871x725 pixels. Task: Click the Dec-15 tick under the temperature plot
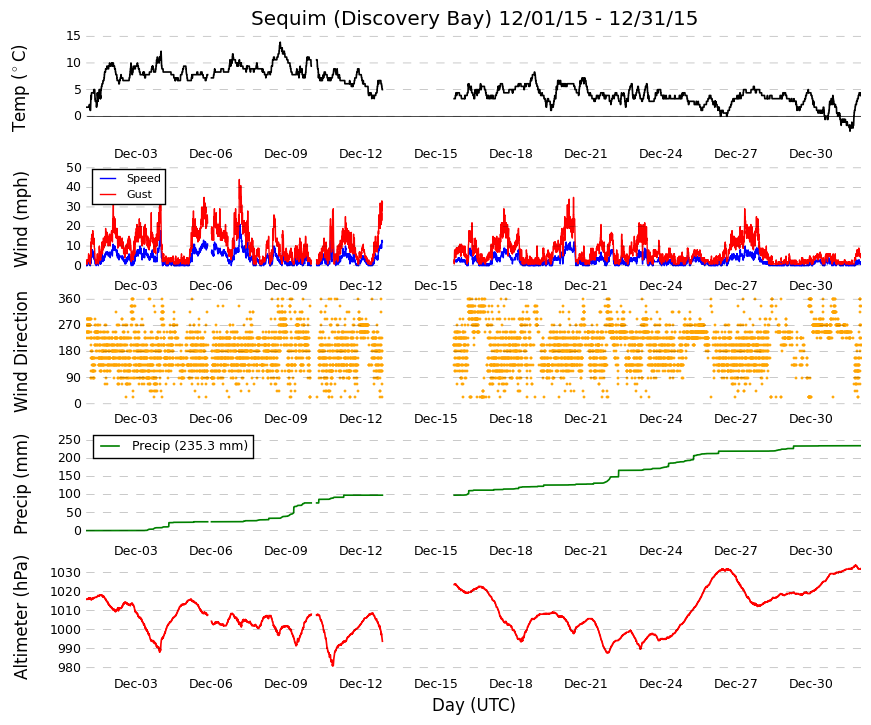pos(436,154)
